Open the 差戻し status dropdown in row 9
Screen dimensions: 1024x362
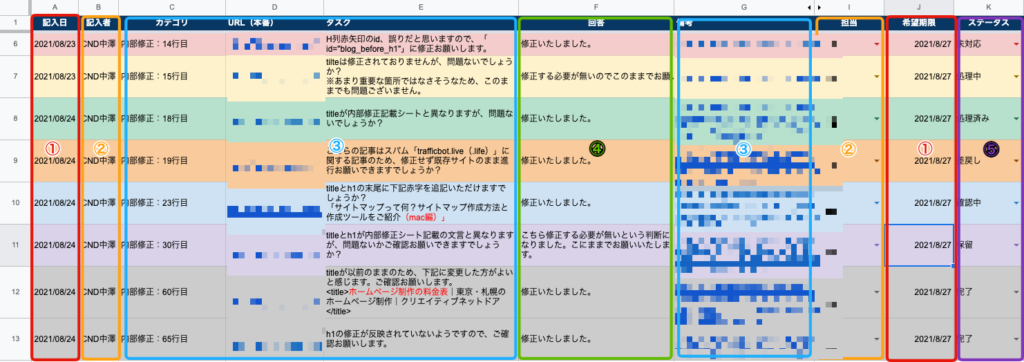1016,160
